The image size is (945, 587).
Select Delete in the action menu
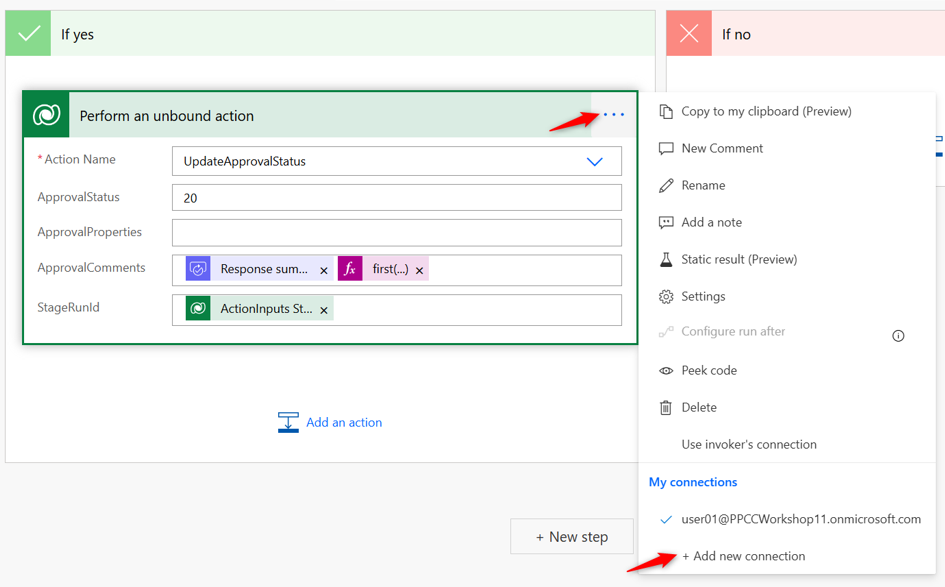point(698,407)
